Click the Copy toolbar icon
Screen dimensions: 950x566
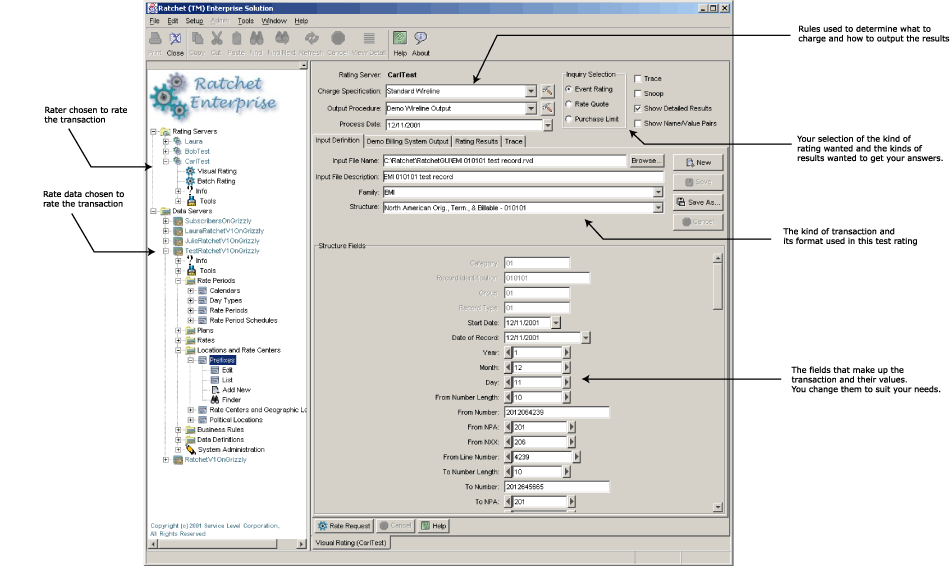(197, 39)
